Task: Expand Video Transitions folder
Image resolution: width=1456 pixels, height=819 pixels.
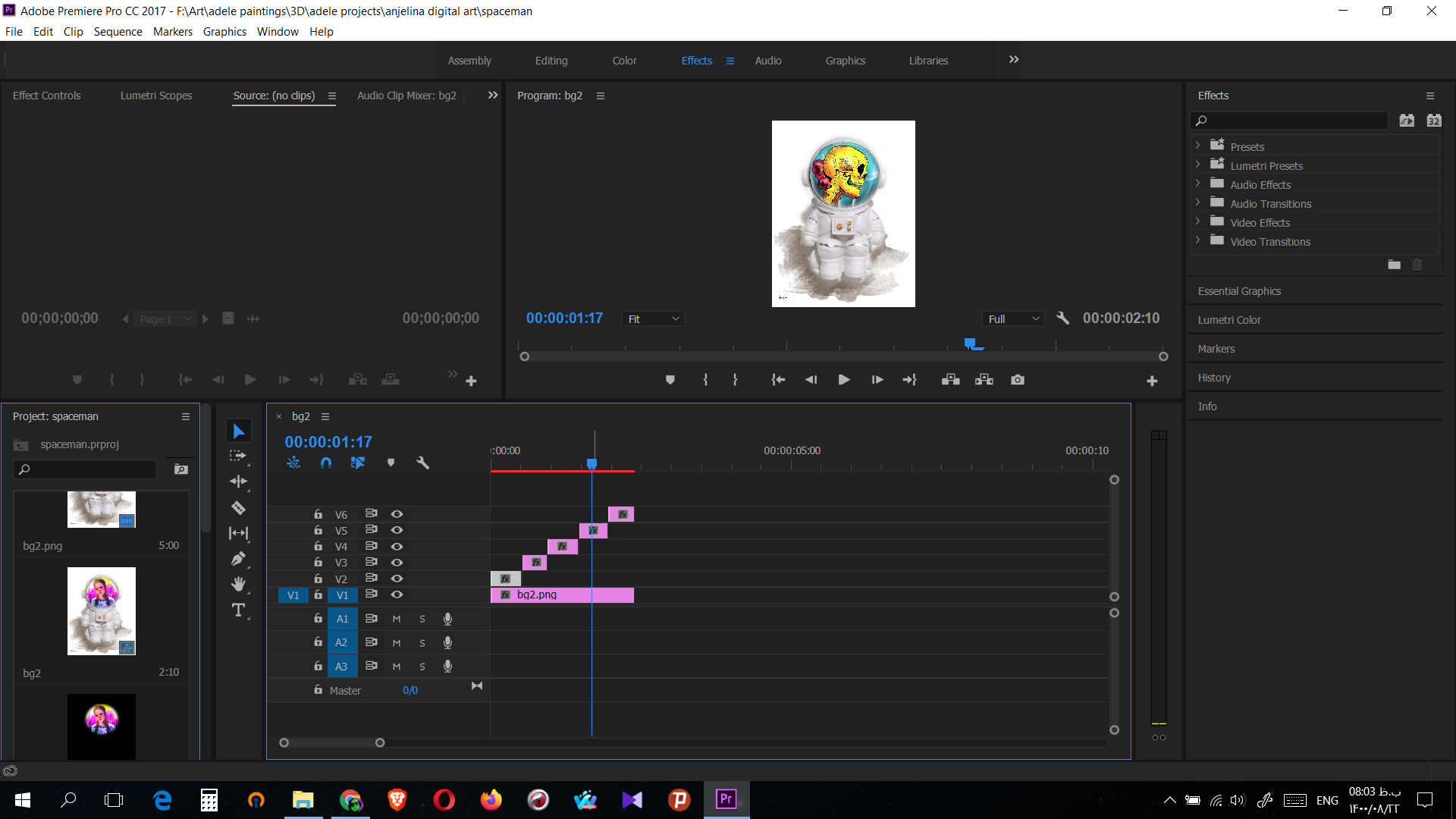Action: (x=1197, y=240)
